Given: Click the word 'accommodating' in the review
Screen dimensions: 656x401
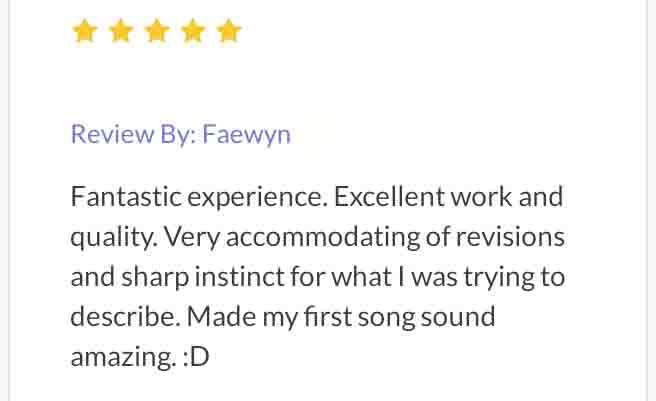Looking at the screenshot, I should (323, 237).
